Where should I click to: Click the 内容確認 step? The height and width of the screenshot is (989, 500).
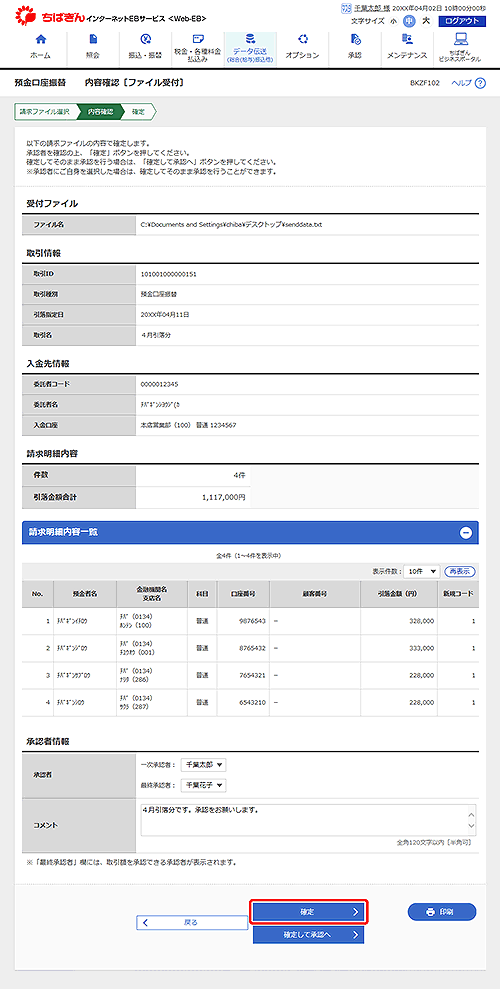point(100,112)
